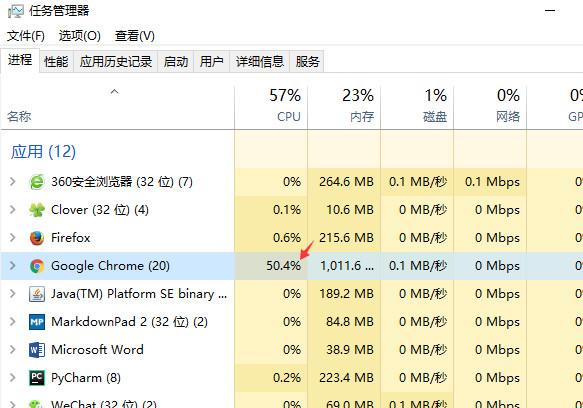The width and height of the screenshot is (583, 408).
Task: Select the Google Chrome icon
Action: click(37, 266)
